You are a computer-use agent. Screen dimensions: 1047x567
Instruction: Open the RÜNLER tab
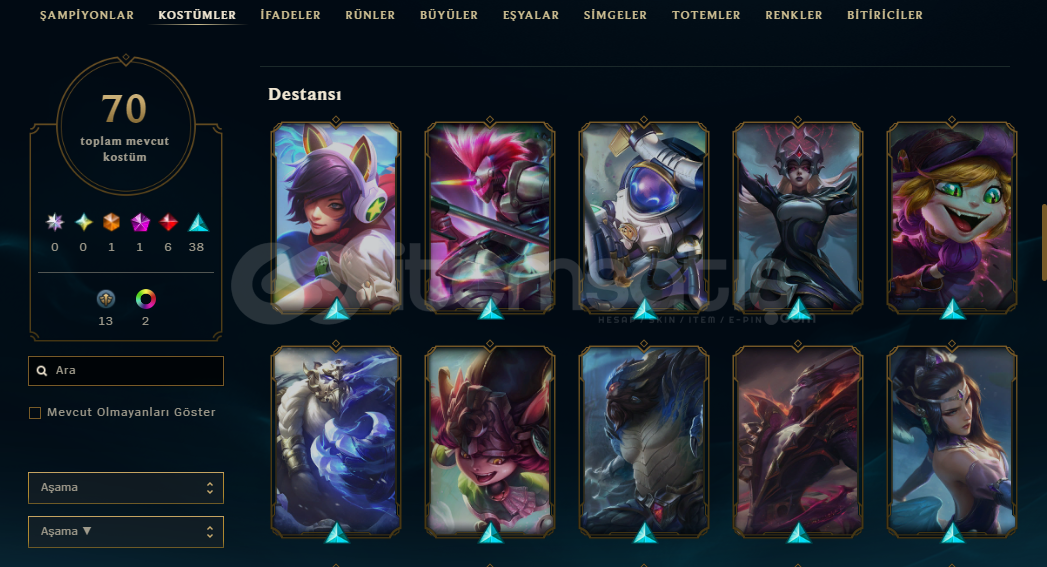(x=370, y=15)
